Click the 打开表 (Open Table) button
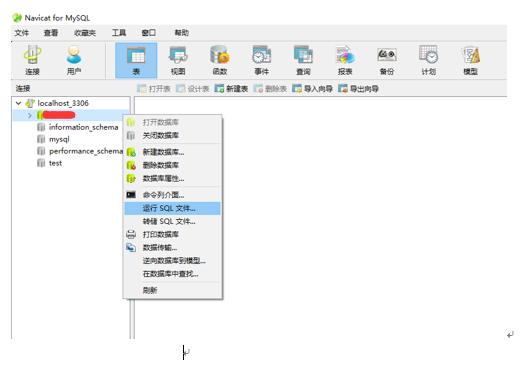The width and height of the screenshot is (525, 367). 154,89
